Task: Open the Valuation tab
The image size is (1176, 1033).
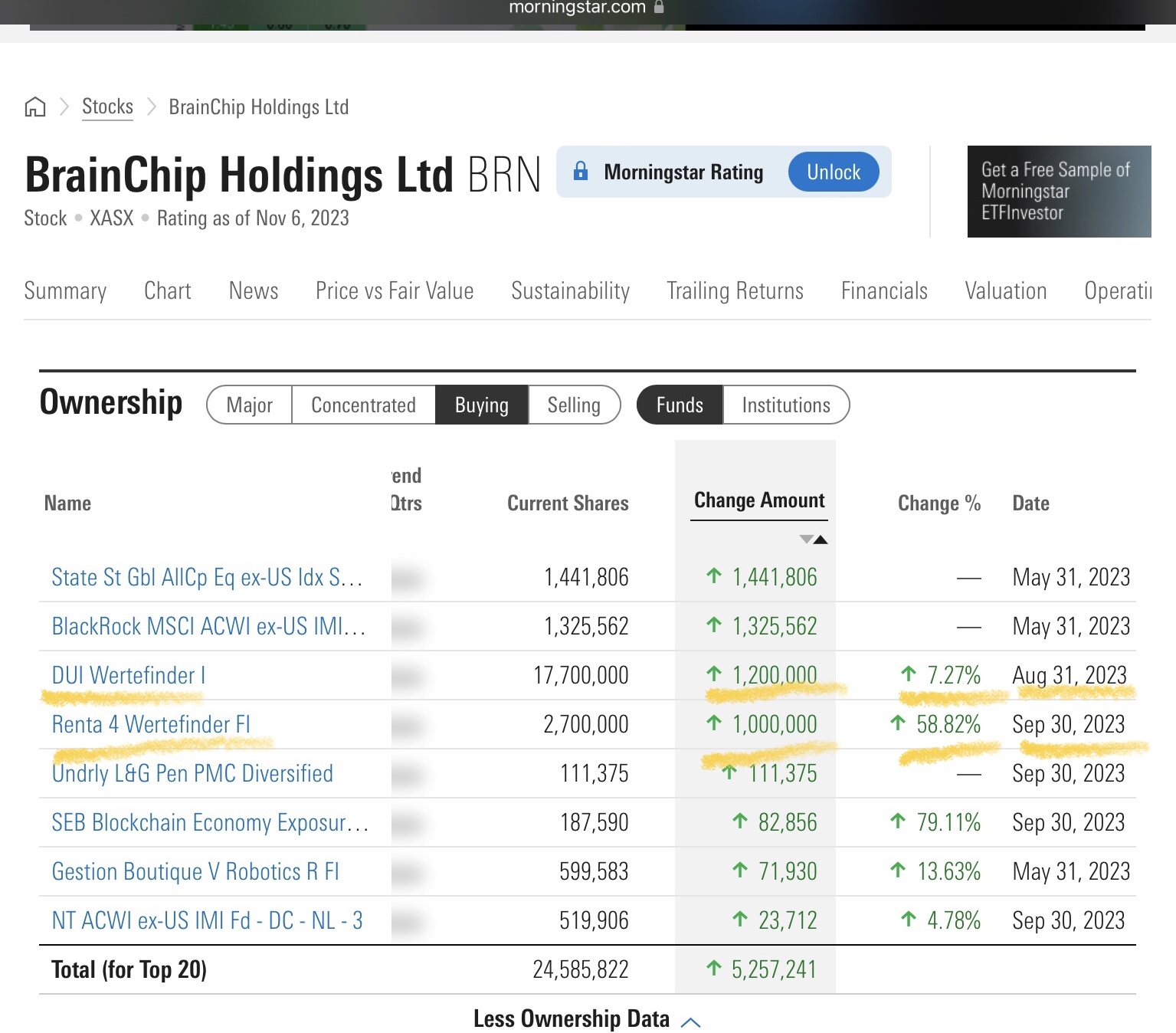Action: click(1006, 291)
